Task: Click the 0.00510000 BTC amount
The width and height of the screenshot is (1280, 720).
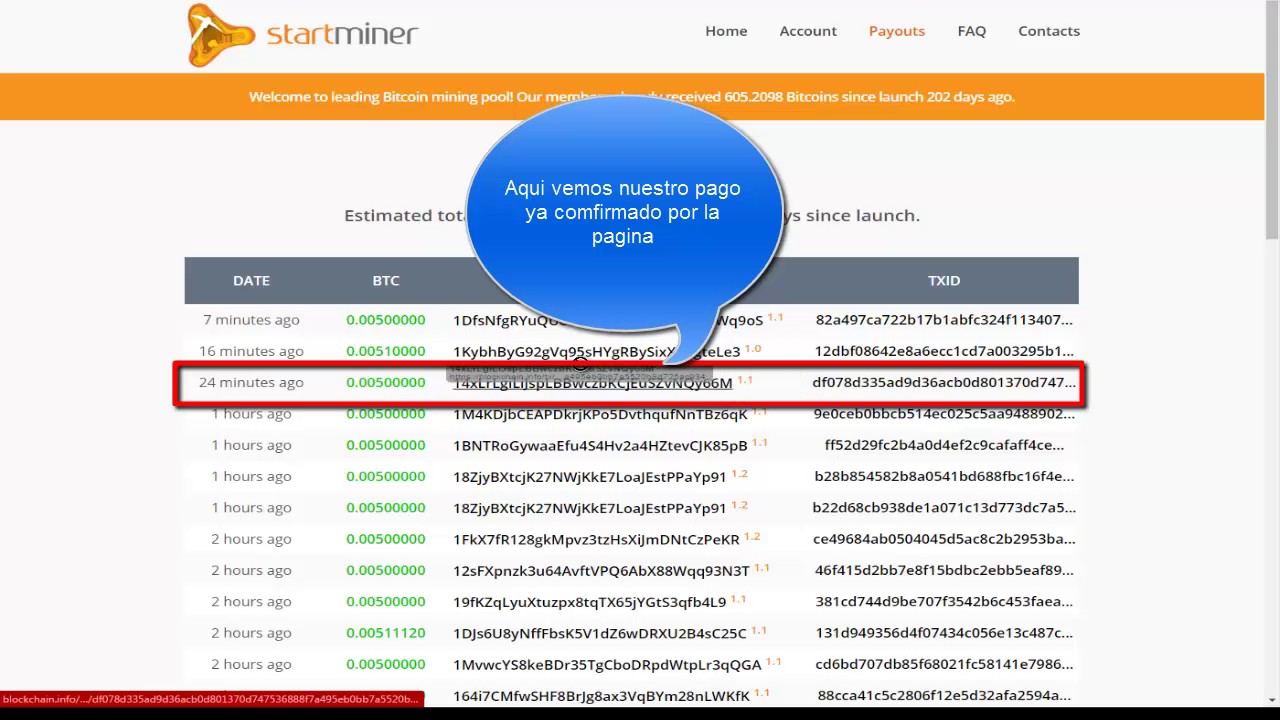Action: 386,351
